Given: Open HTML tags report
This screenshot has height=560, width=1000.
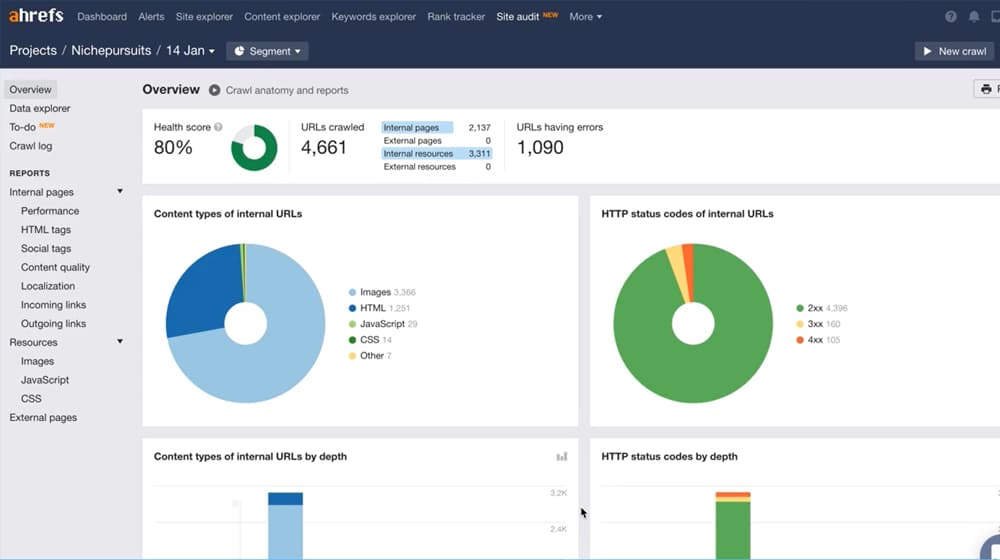Looking at the screenshot, I should (46, 230).
